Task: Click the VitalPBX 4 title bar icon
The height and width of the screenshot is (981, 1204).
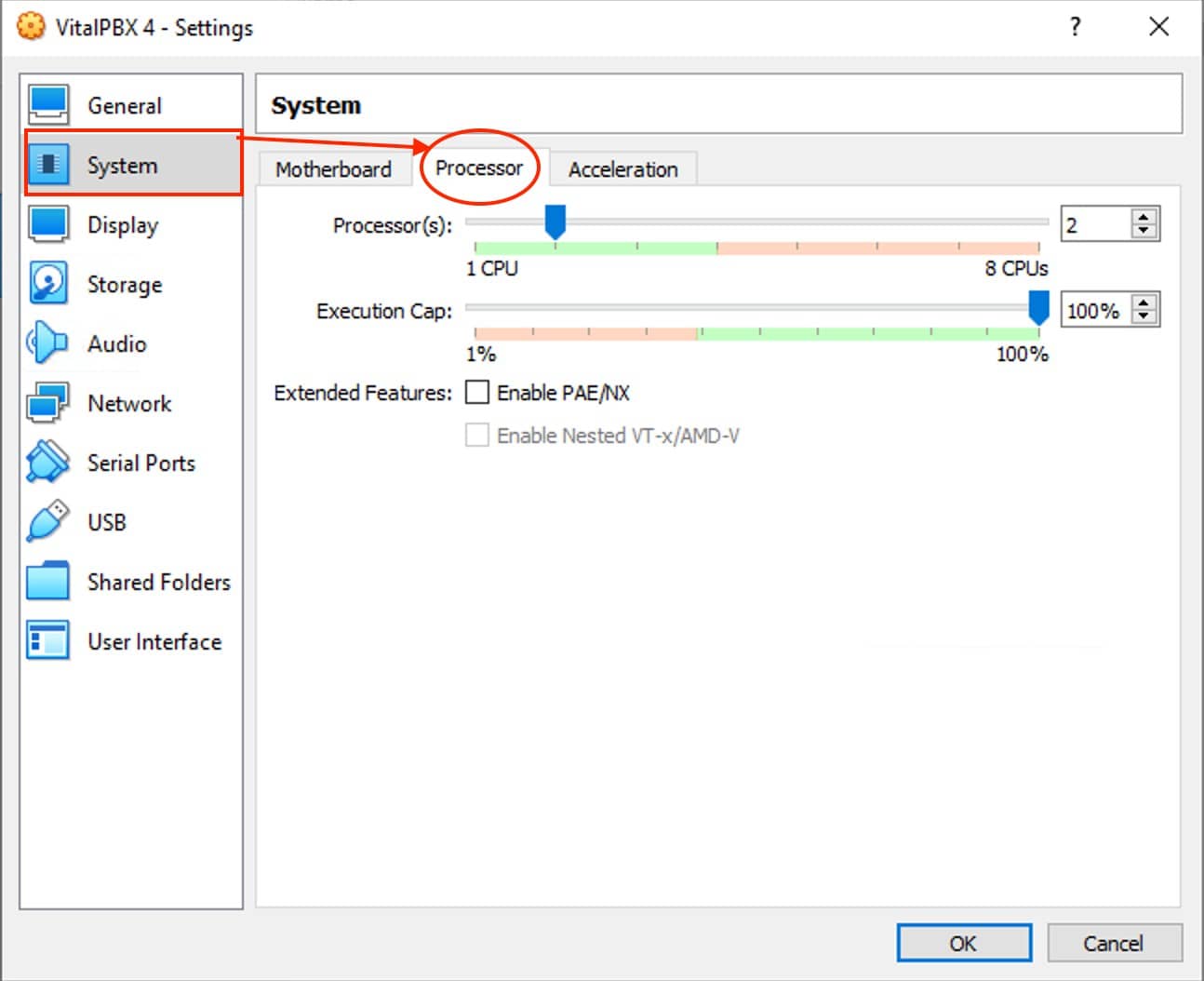Action: tap(31, 26)
